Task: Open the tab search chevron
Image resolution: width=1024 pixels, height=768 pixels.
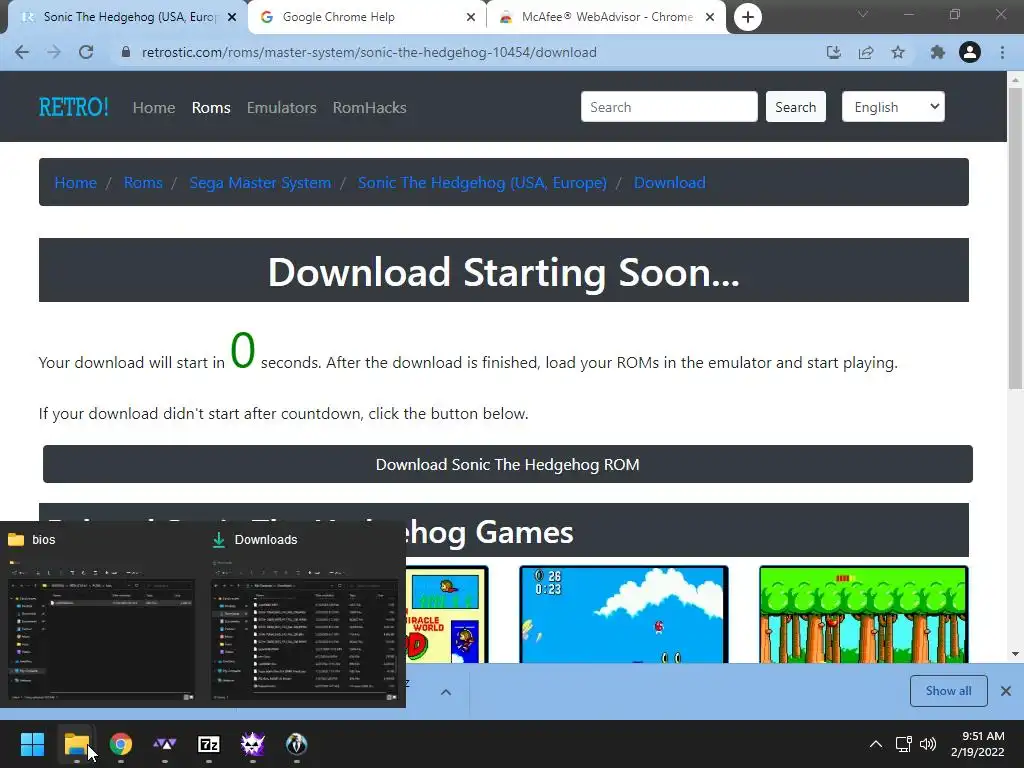Action: (x=863, y=14)
